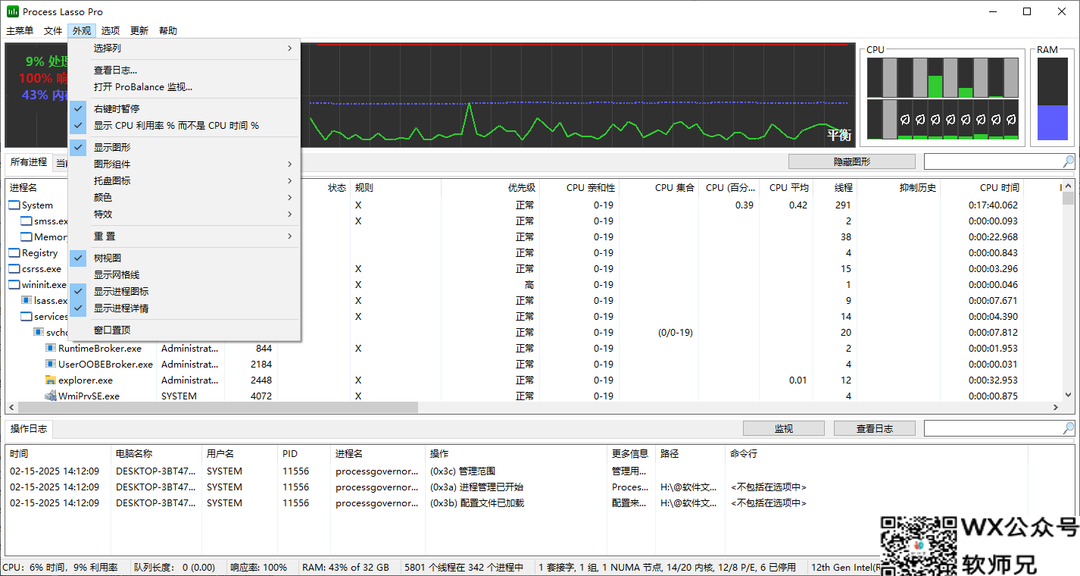Expand the 托盘图标 submenu
The image size is (1080, 576).
184,181
